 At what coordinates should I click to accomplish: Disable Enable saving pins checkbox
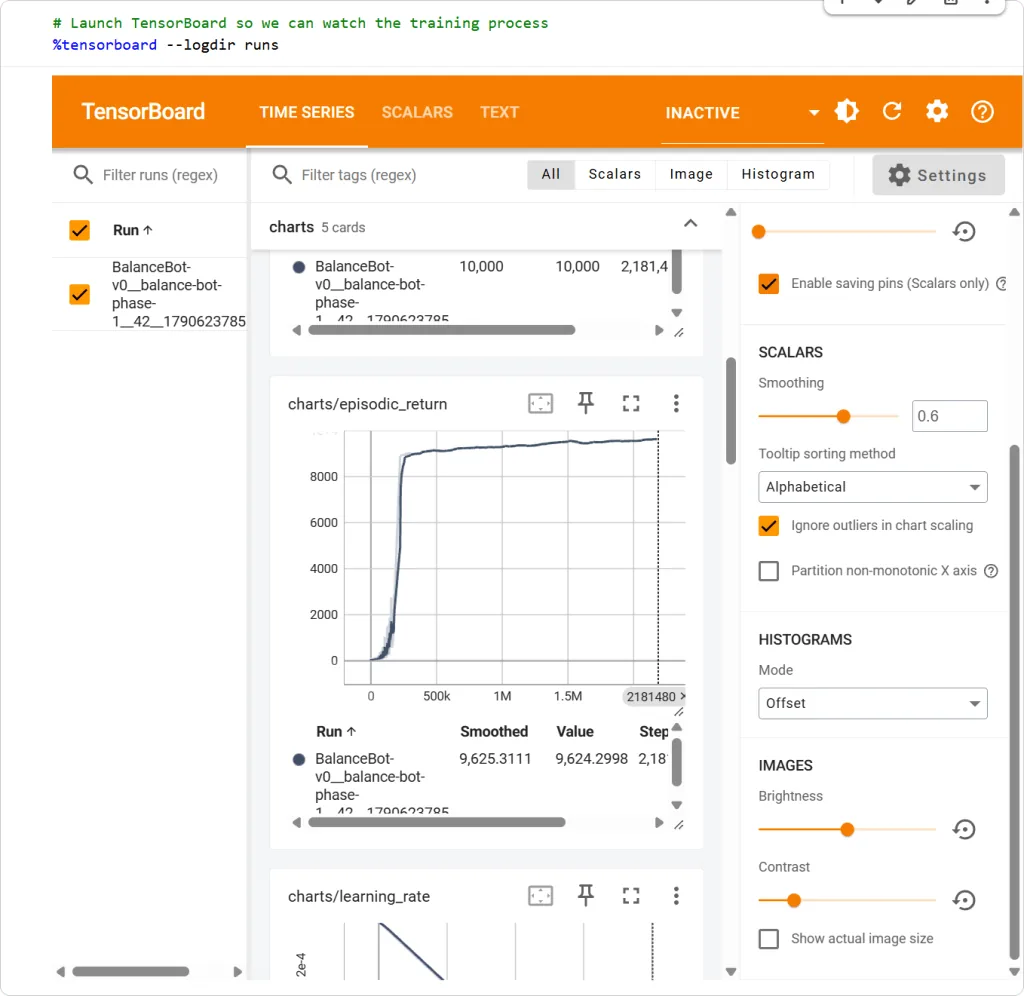tap(769, 283)
